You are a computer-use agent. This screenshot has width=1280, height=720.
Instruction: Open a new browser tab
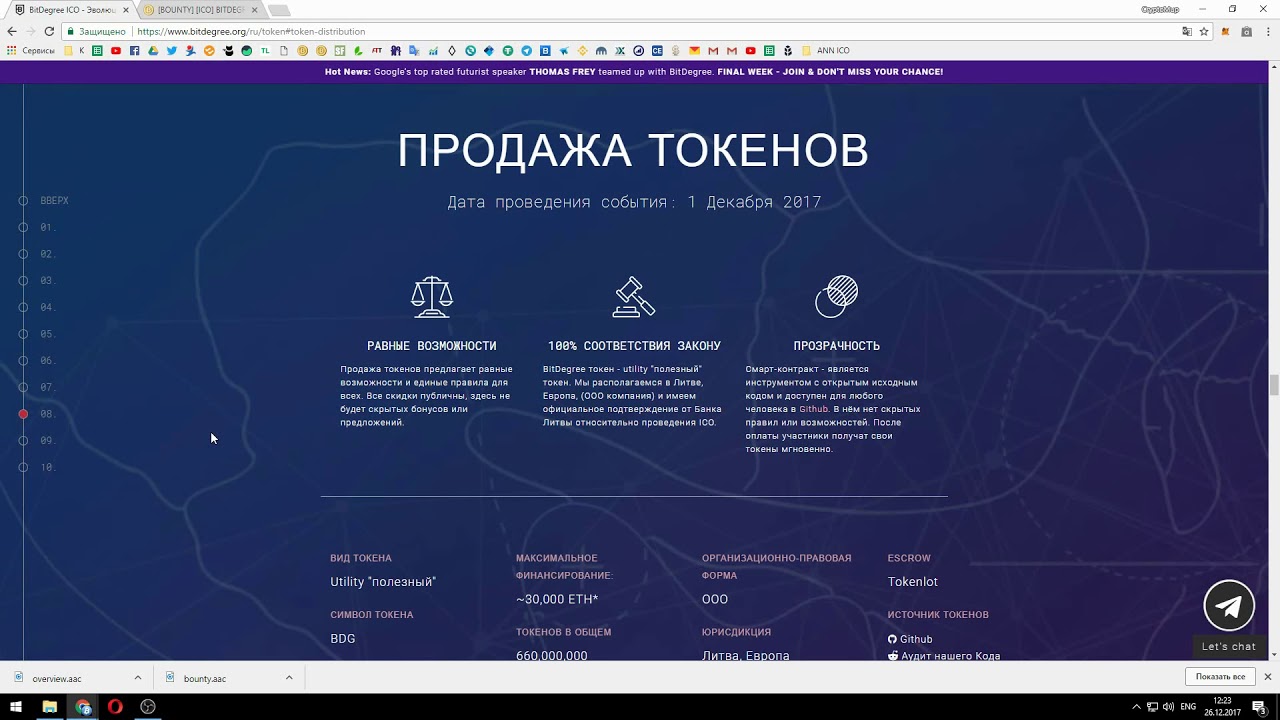(x=279, y=10)
